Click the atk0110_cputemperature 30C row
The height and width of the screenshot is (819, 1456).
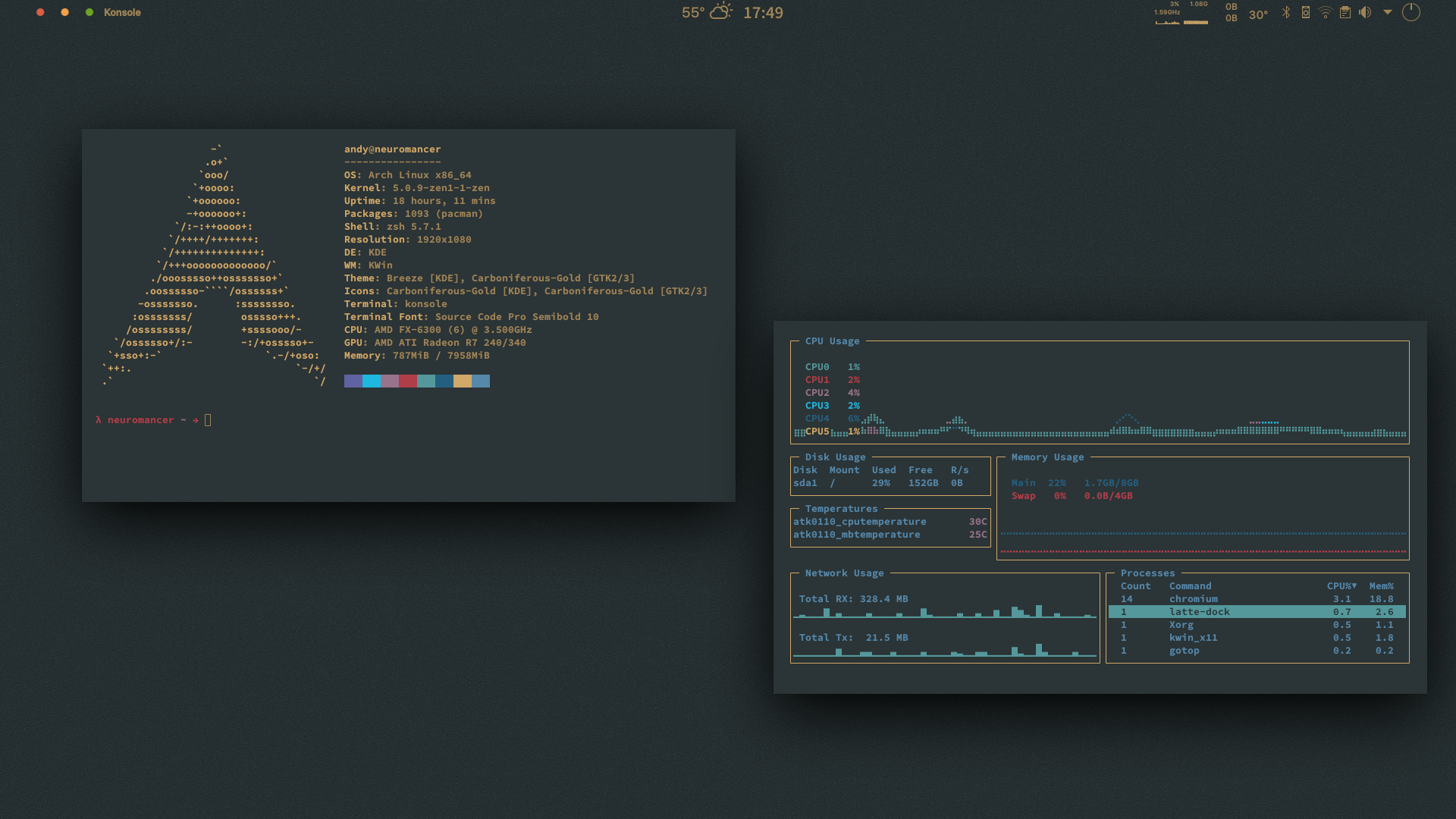tap(890, 522)
